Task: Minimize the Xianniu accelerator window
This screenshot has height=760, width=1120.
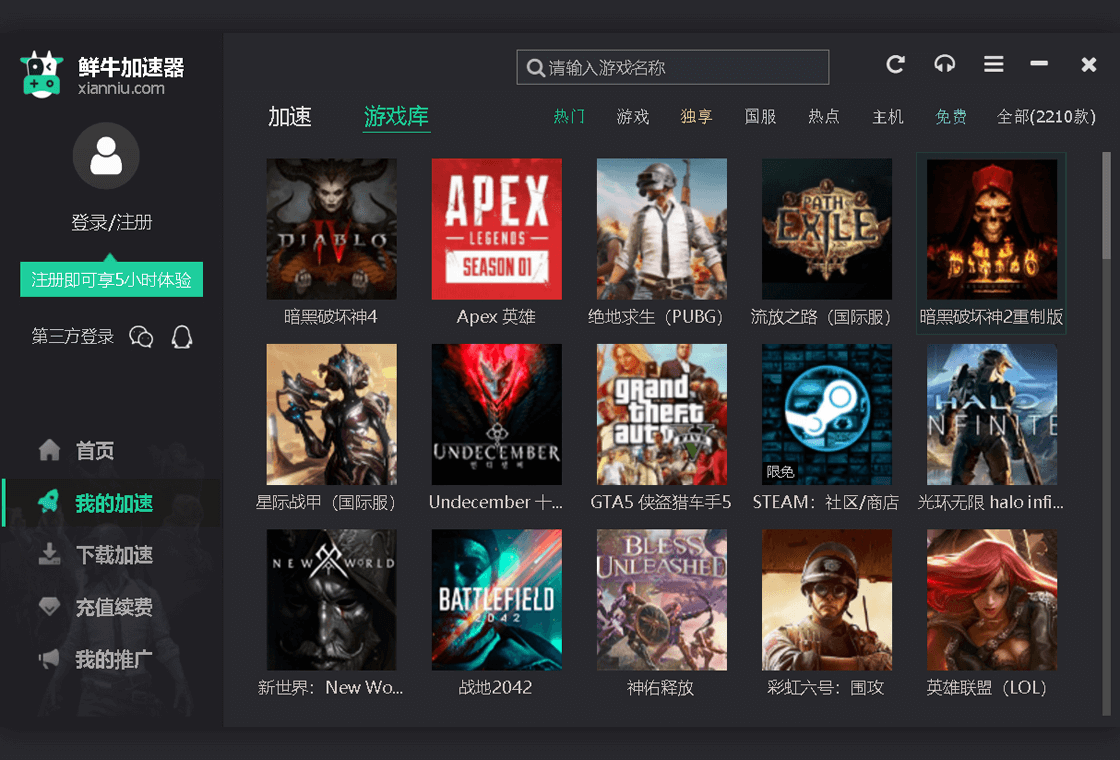Action: 1039,64
